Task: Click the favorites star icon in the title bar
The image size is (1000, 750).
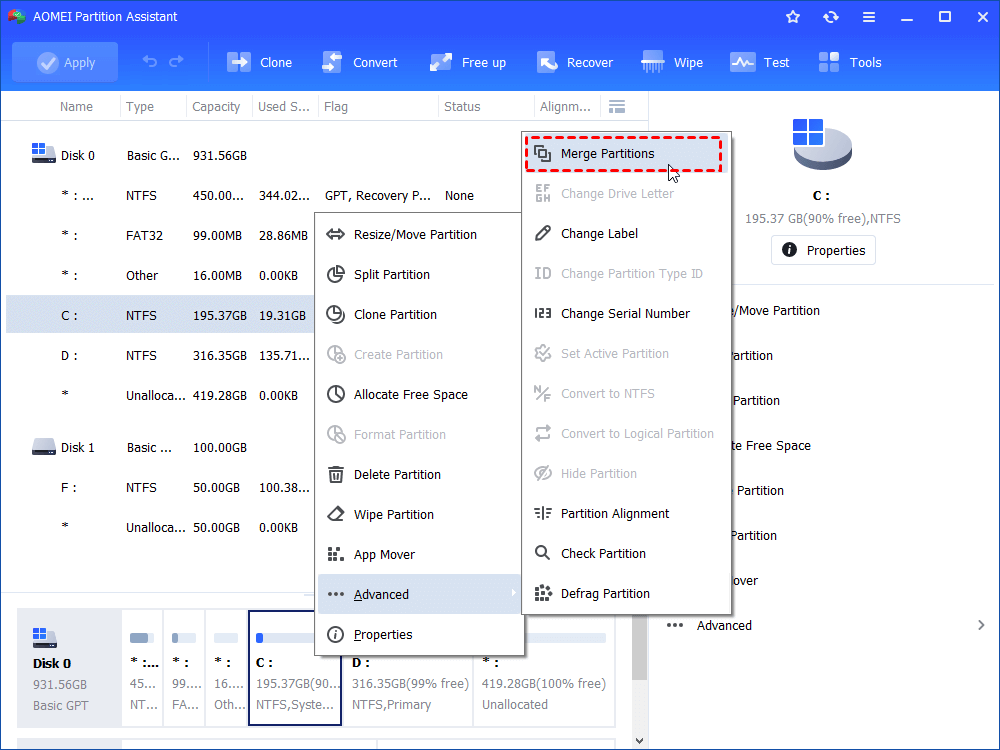Action: [793, 17]
